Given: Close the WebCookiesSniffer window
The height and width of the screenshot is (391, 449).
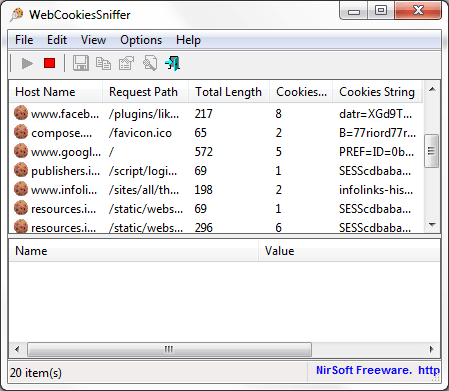Looking at the screenshot, I should [418, 11].
